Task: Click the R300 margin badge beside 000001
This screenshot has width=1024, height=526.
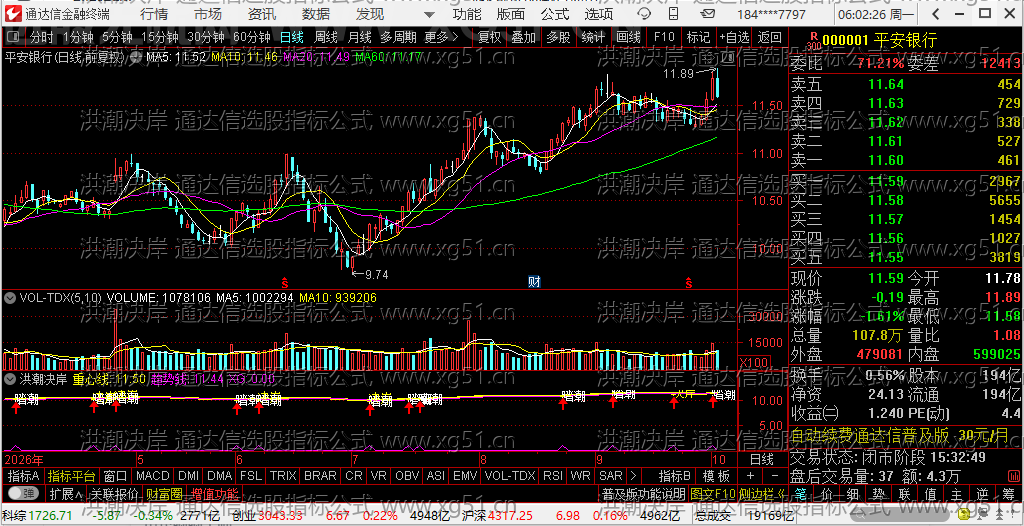Action: pyautogui.click(x=813, y=41)
